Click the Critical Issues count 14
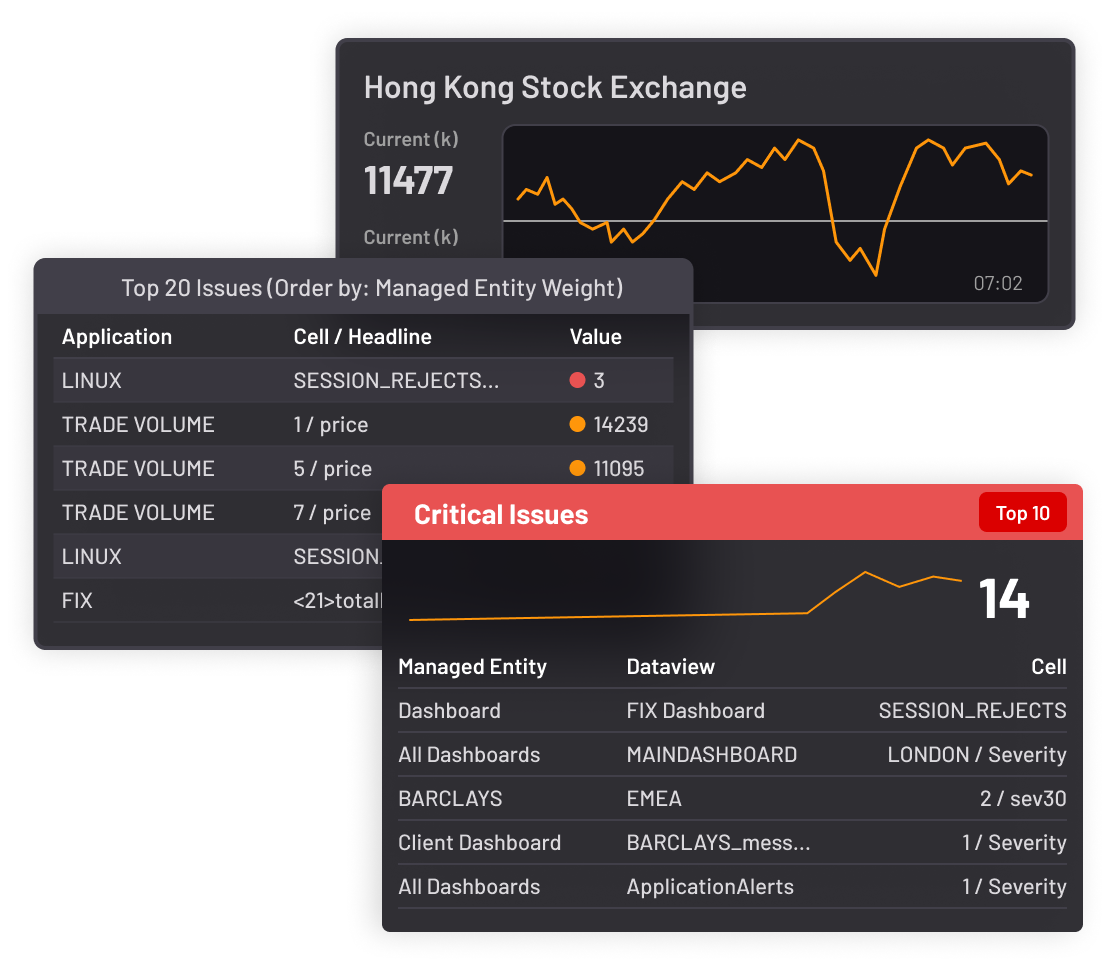 click(x=1003, y=598)
